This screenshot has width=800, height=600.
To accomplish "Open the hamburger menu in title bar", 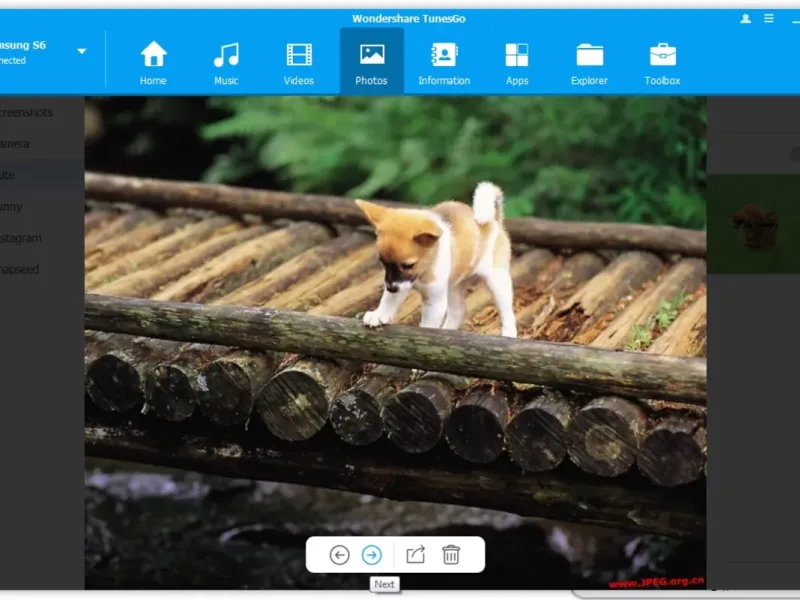I will (x=768, y=19).
